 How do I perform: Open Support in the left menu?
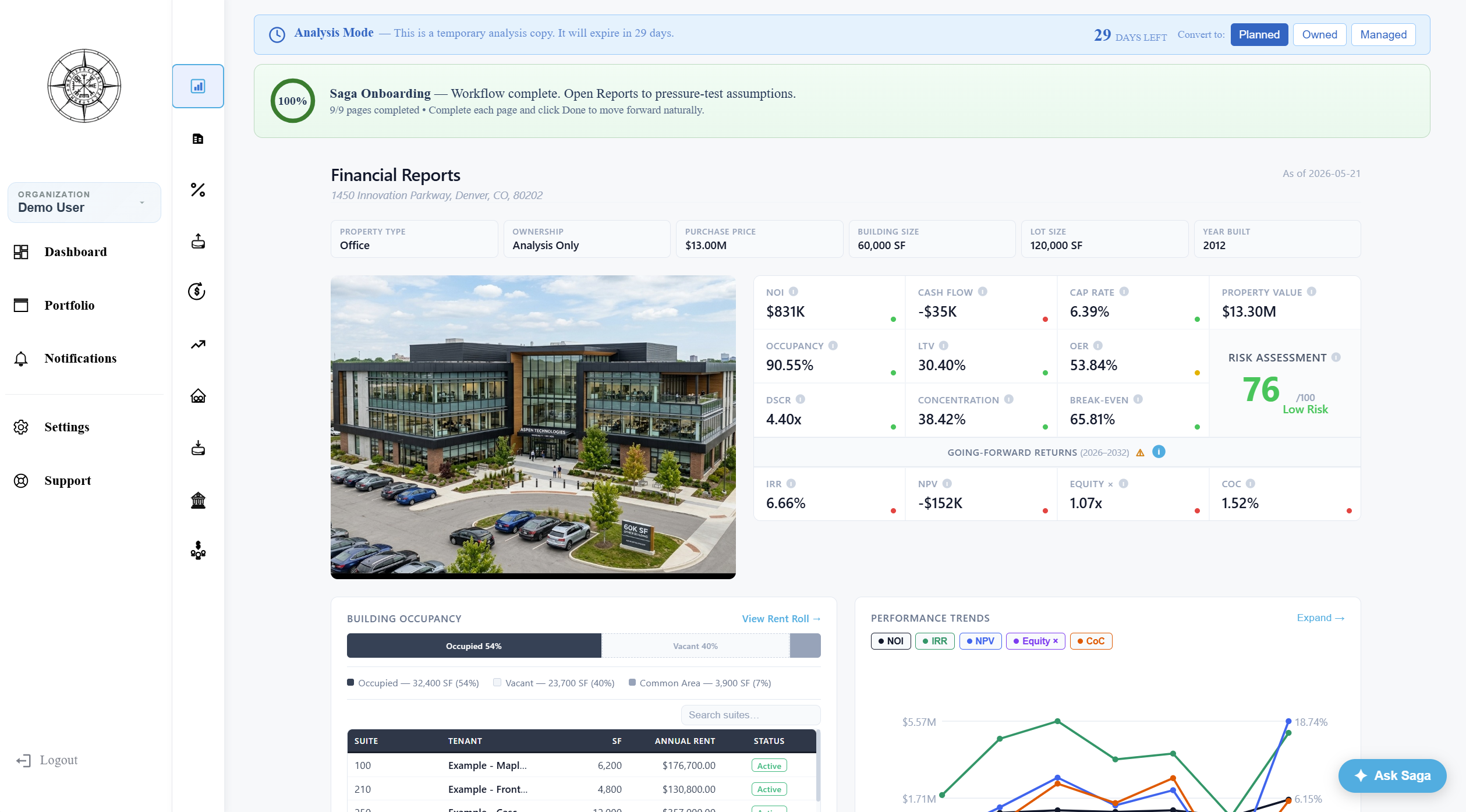67,480
